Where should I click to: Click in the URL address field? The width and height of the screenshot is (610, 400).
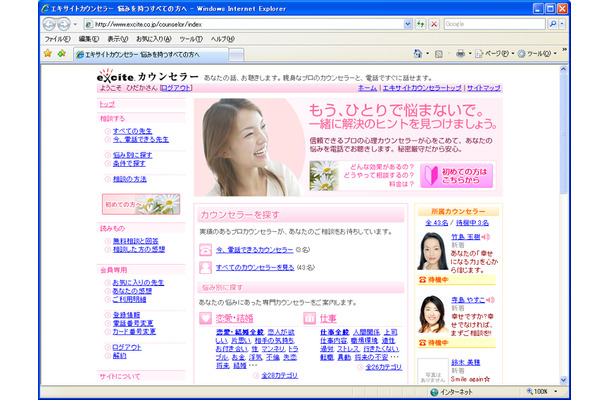[248, 24]
